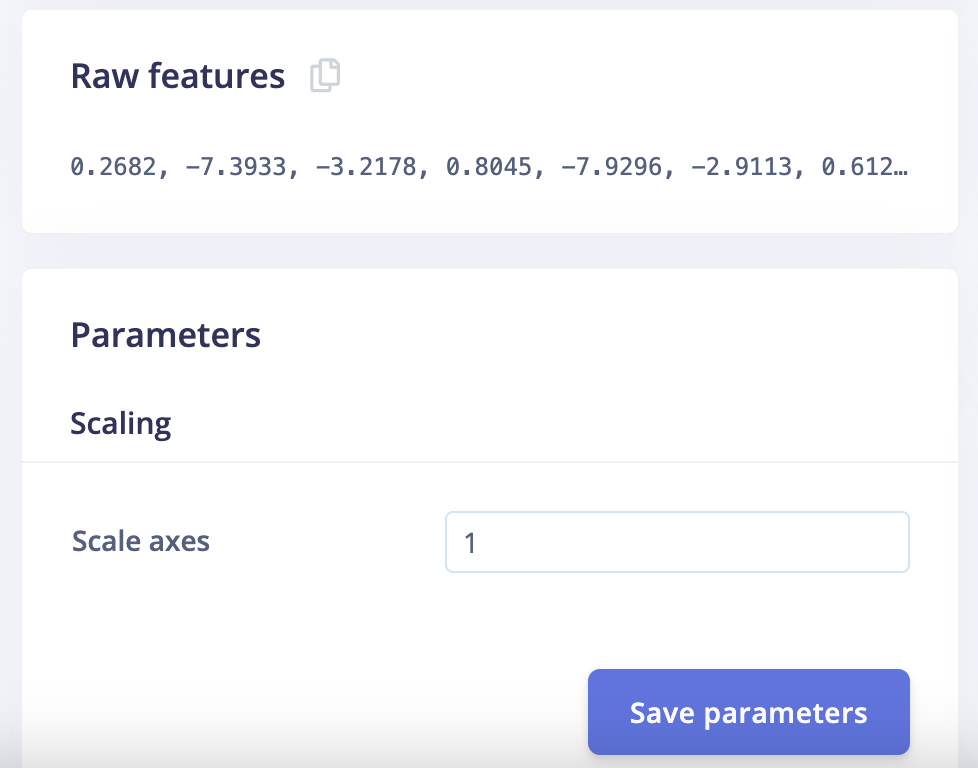
Task: Click the Scale axes label
Action: coord(141,542)
